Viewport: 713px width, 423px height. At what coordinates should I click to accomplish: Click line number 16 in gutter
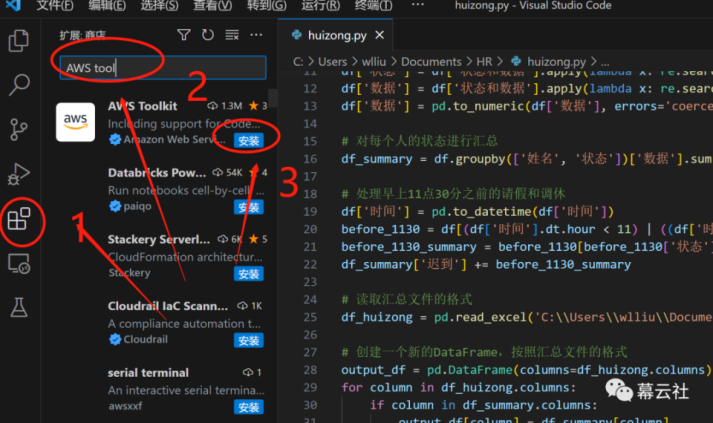click(x=310, y=159)
